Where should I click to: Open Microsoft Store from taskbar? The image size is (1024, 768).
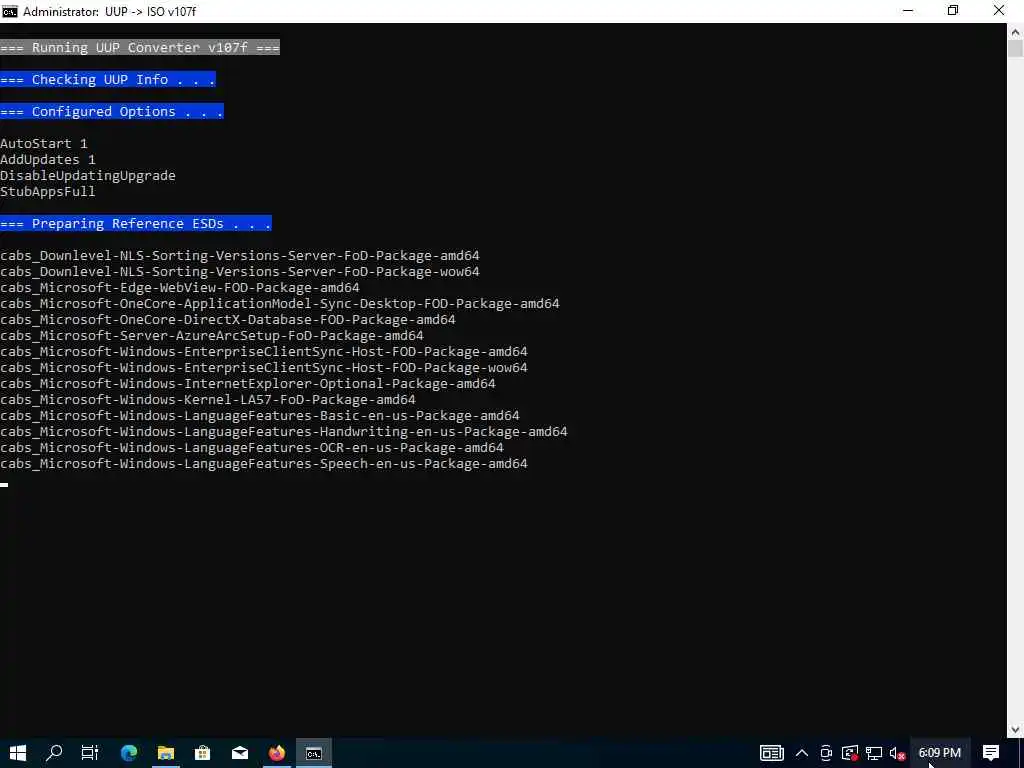(x=202, y=753)
